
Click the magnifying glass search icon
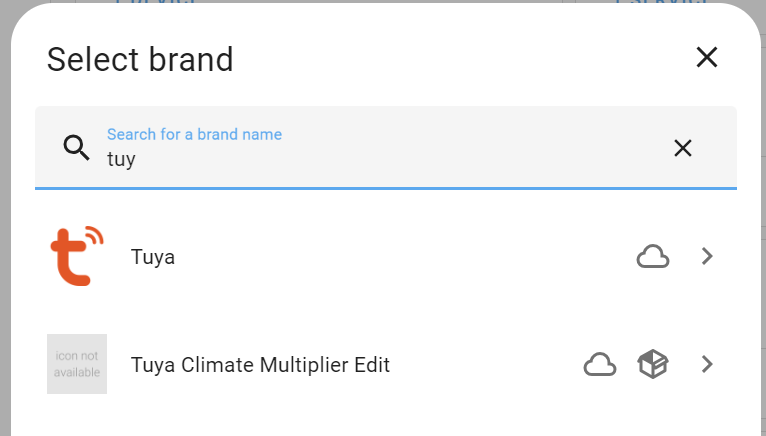coord(77,148)
